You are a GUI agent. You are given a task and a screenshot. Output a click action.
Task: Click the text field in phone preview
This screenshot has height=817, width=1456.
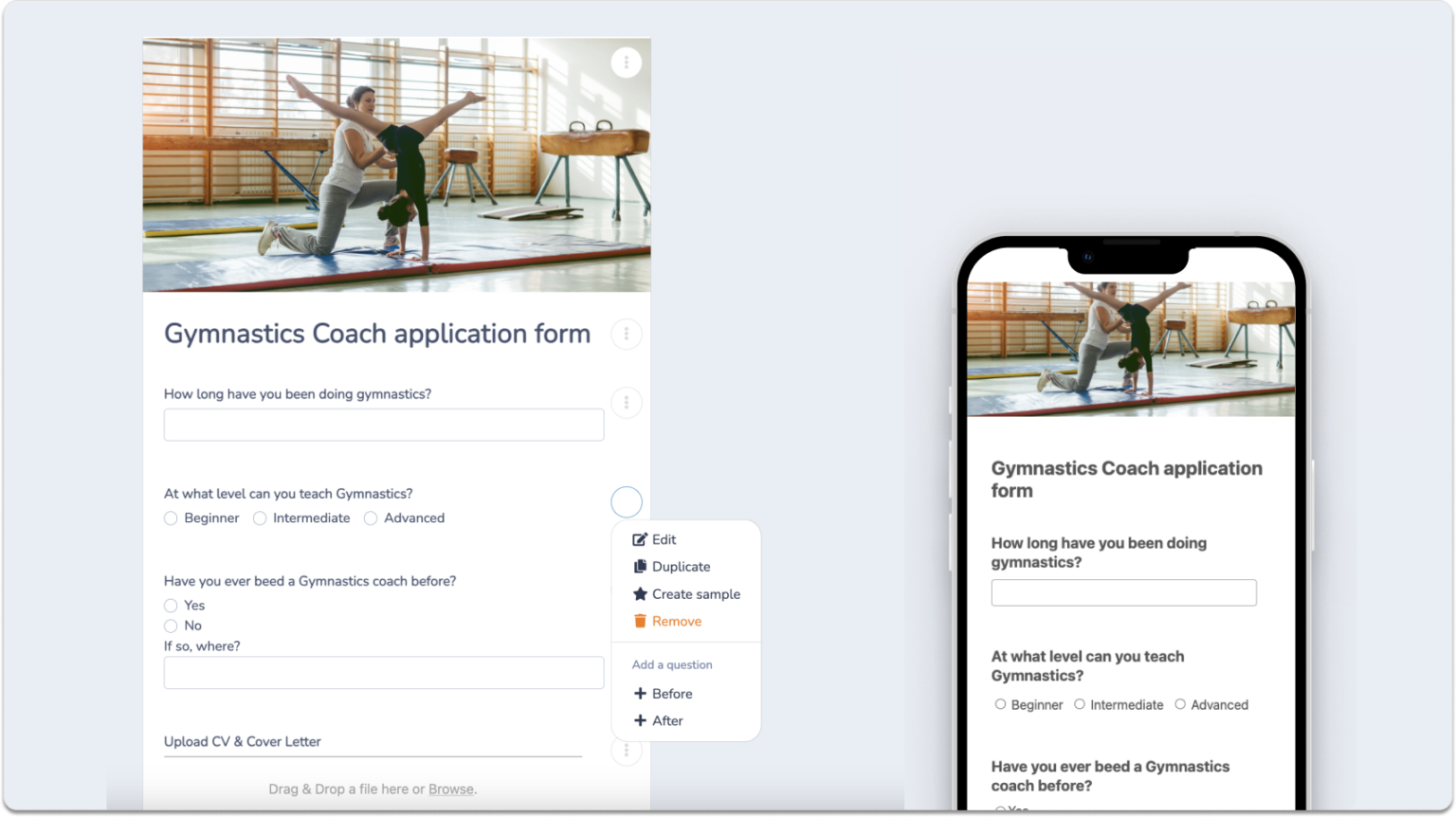(x=1123, y=592)
